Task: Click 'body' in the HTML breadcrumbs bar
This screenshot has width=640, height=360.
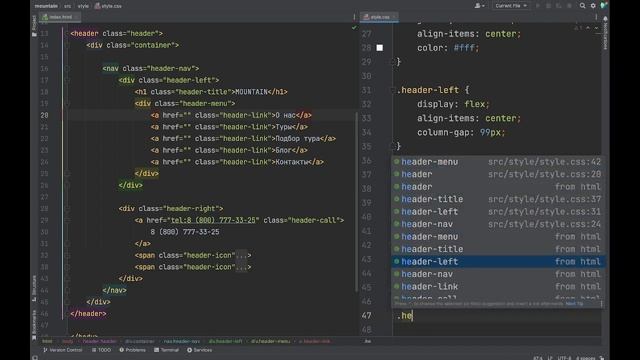Action: [x=68, y=341]
